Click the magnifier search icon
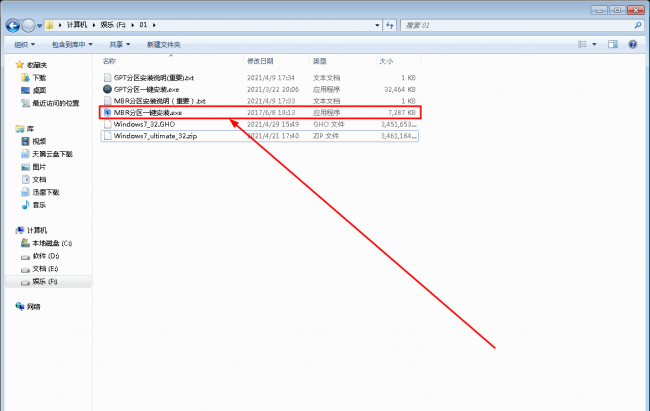The height and width of the screenshot is (411, 650). coord(638,25)
